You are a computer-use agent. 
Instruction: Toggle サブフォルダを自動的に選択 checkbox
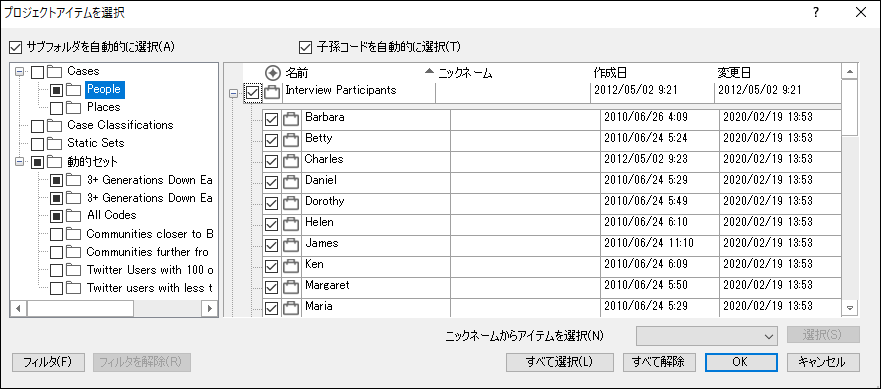click(x=16, y=47)
